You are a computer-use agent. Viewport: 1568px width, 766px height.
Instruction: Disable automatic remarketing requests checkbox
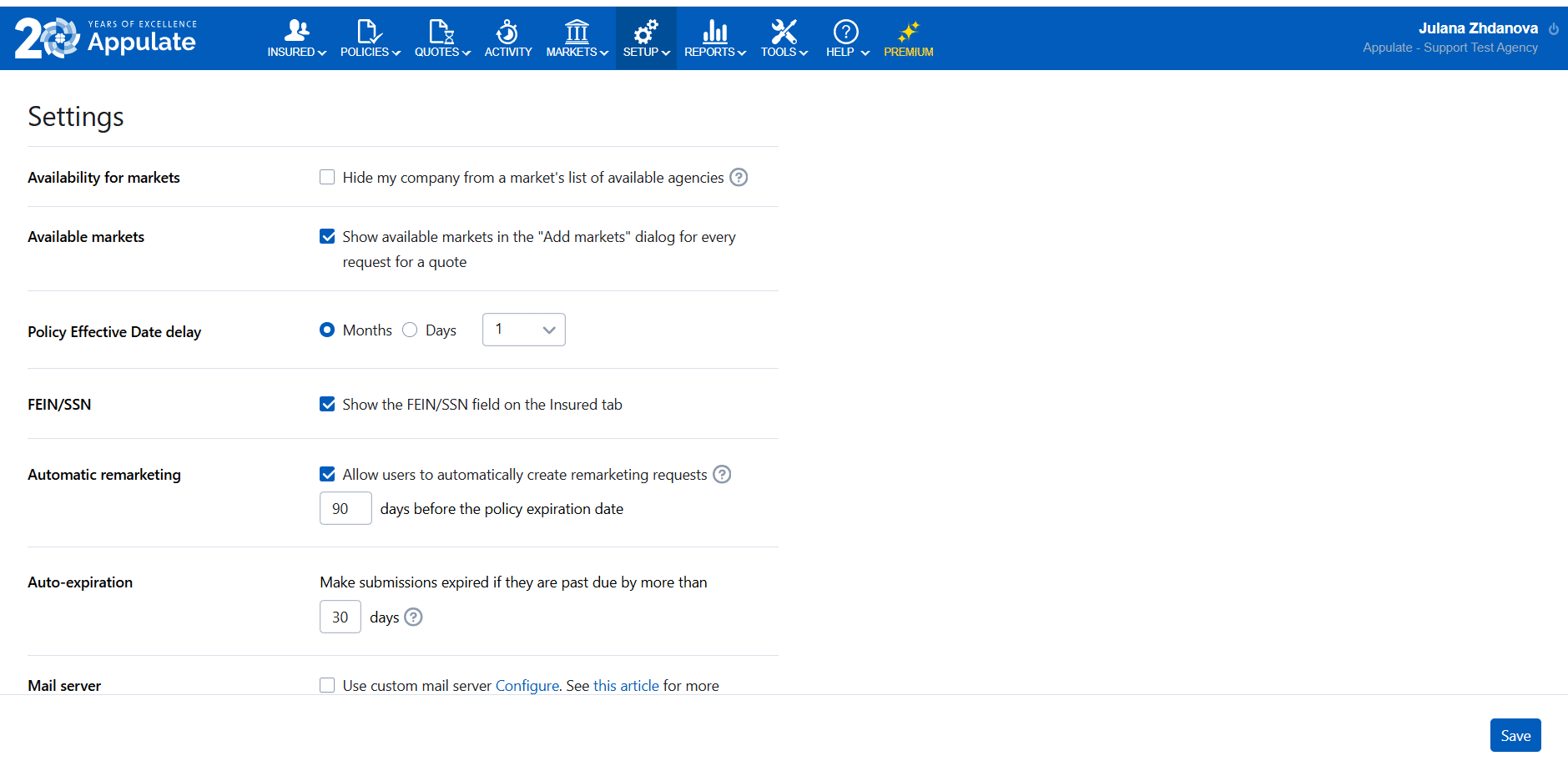[x=327, y=474]
